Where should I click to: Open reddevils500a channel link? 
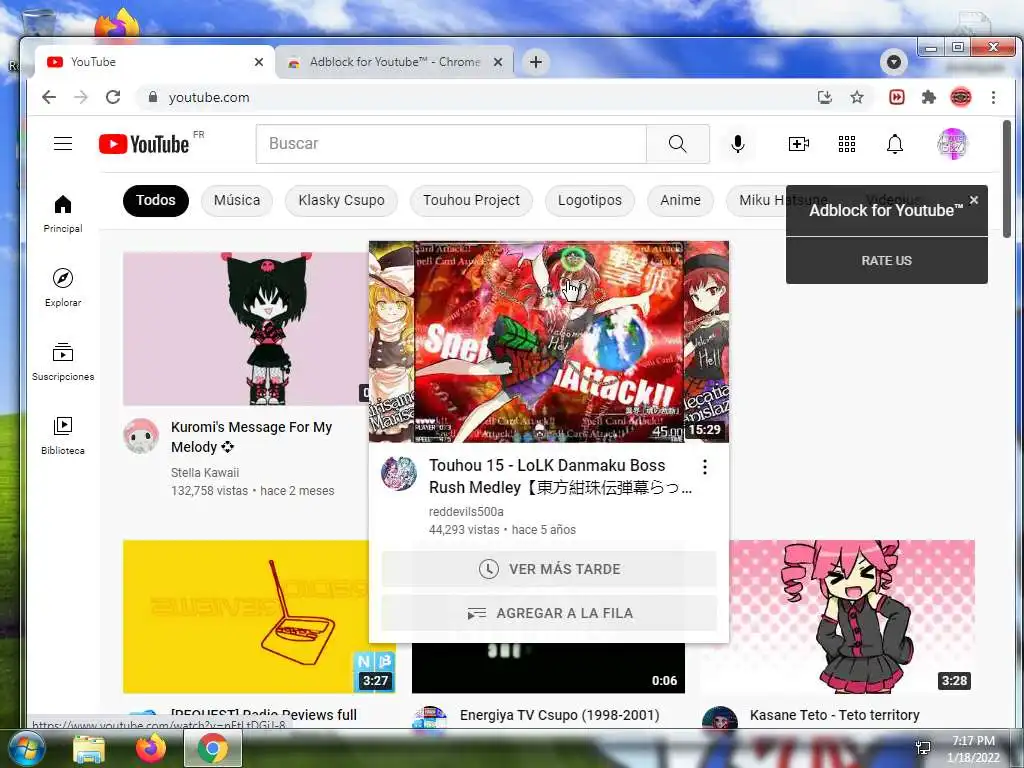click(x=466, y=511)
